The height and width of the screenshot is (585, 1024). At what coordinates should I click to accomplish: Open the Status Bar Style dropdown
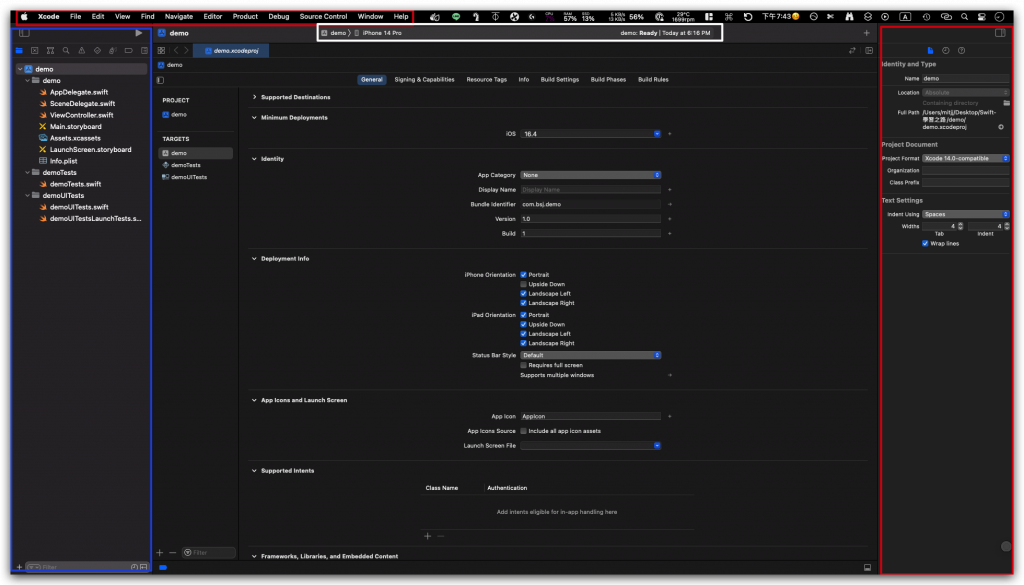(590, 355)
